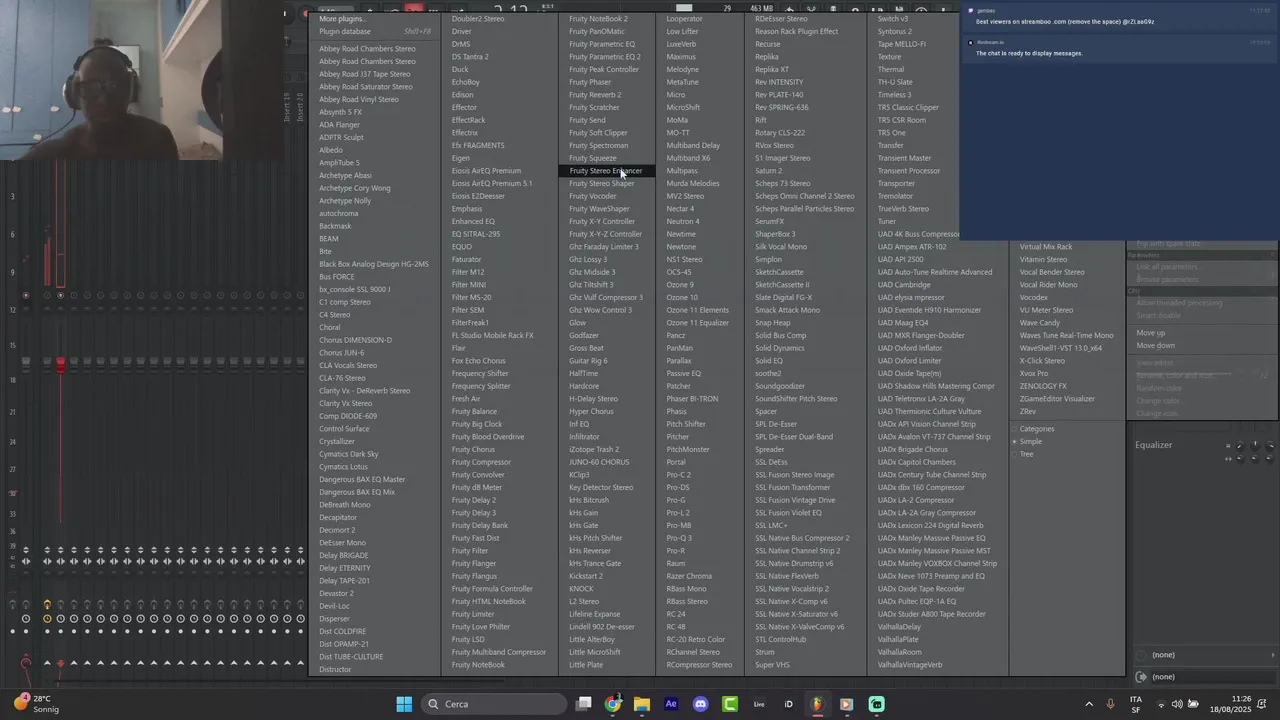Open the Live icon in the taskbar
This screenshot has width=1280, height=720.
click(759, 704)
